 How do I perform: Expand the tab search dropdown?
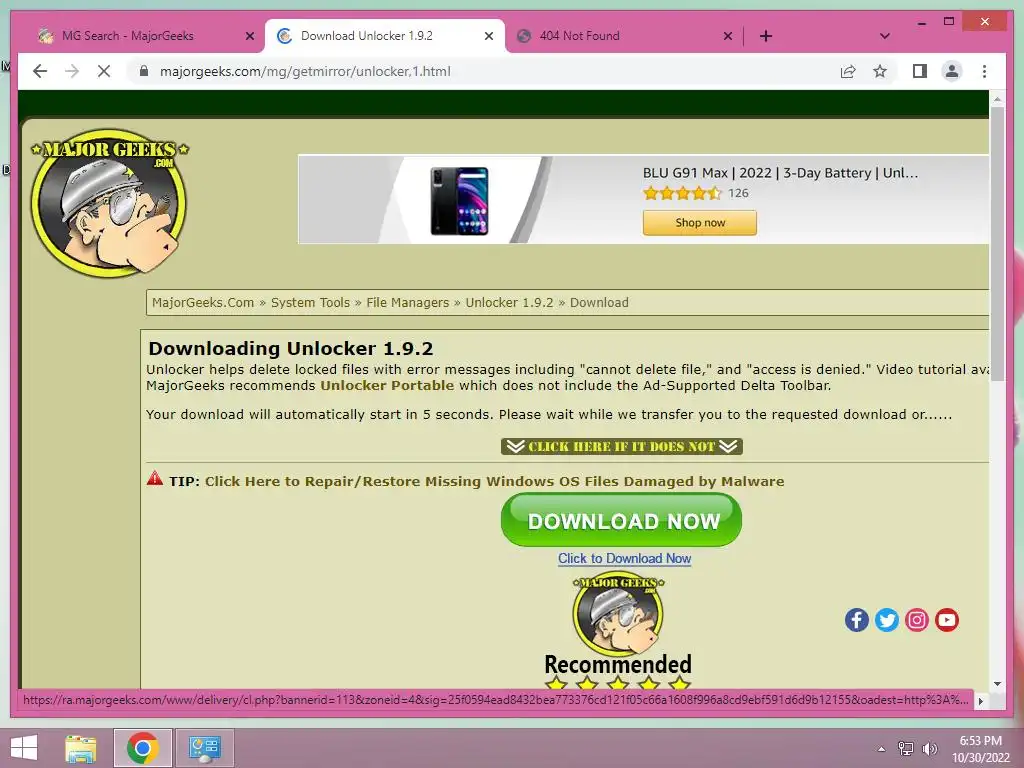(x=884, y=36)
